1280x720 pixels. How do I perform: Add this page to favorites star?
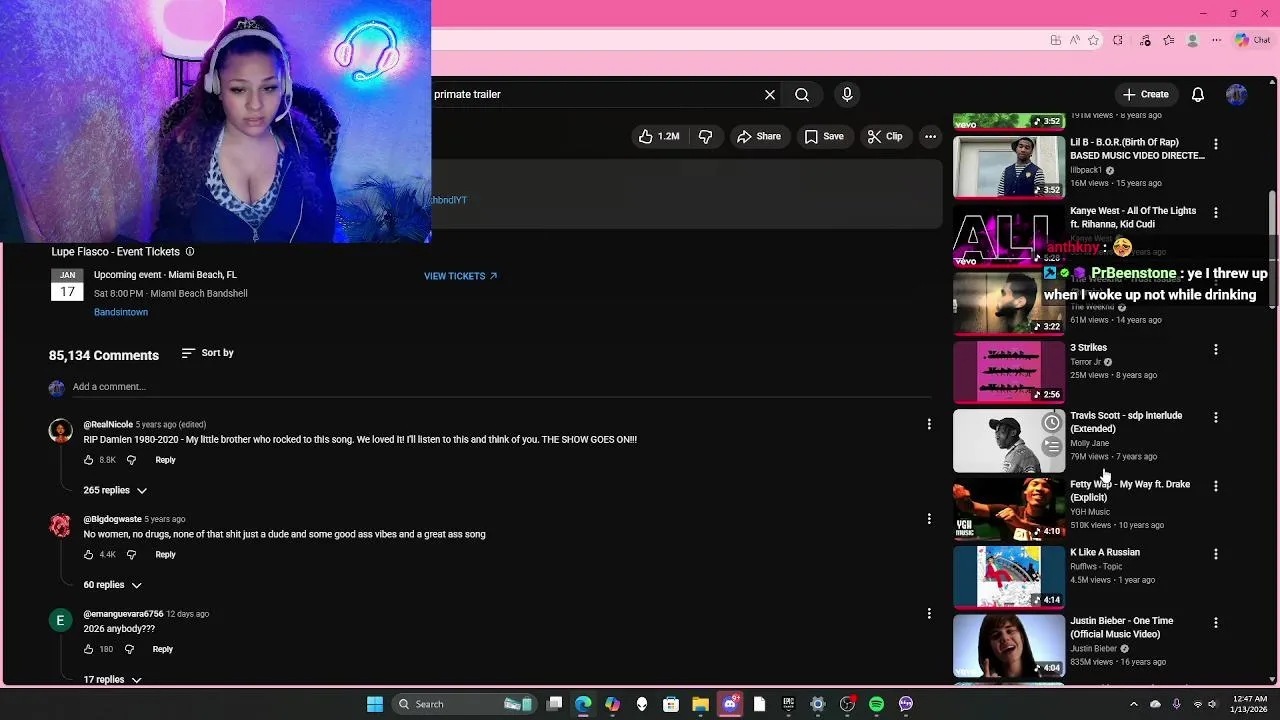point(1093,40)
